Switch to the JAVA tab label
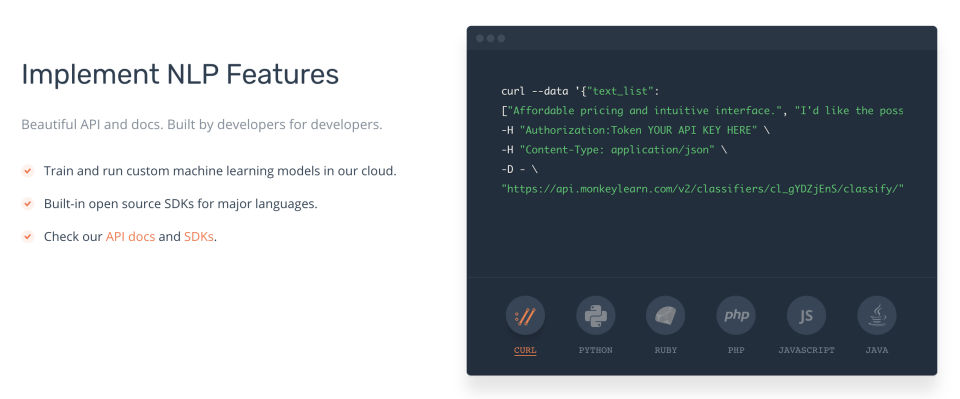The height and width of the screenshot is (399, 960). click(877, 351)
